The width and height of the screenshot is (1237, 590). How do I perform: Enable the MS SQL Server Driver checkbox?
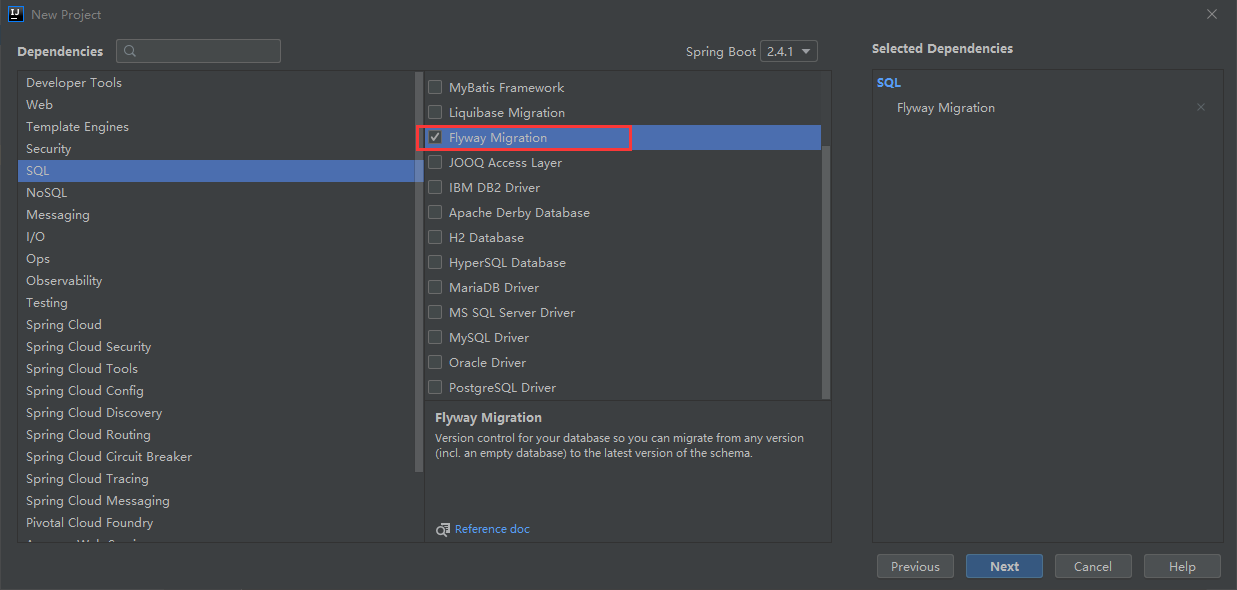pyautogui.click(x=435, y=312)
